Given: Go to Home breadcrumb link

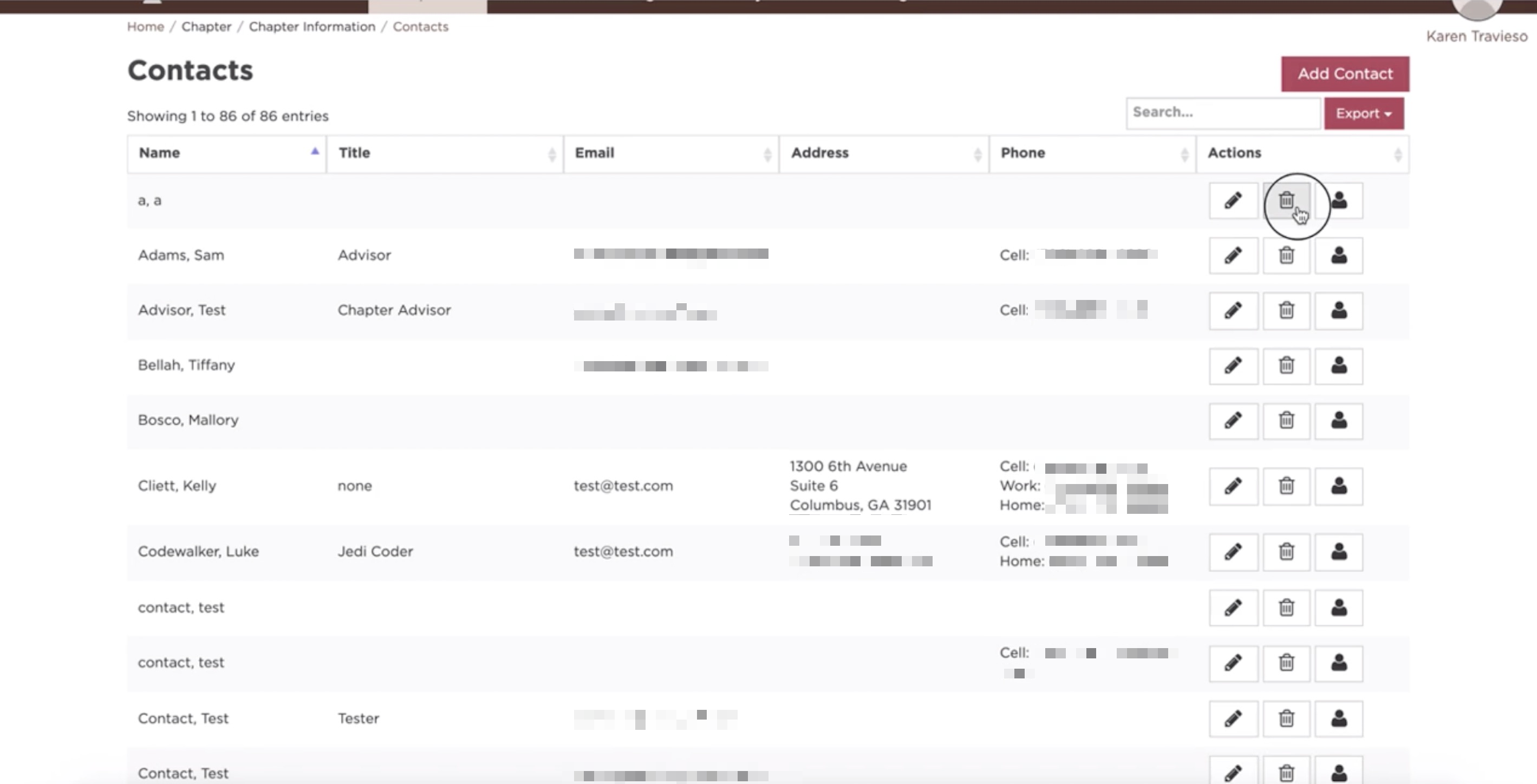Looking at the screenshot, I should click(146, 27).
